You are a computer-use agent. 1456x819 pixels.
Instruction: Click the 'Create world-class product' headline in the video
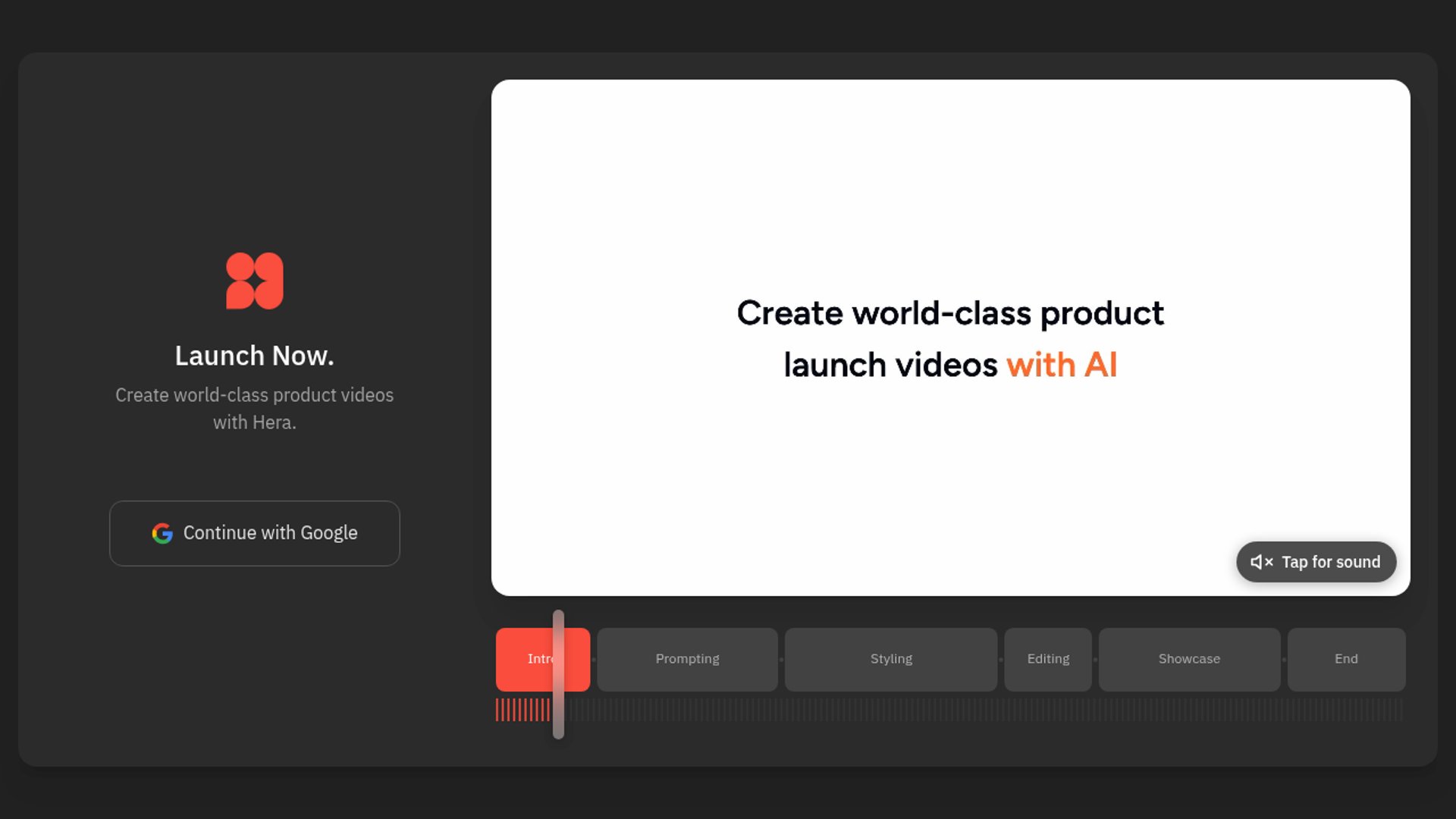pyautogui.click(x=949, y=313)
